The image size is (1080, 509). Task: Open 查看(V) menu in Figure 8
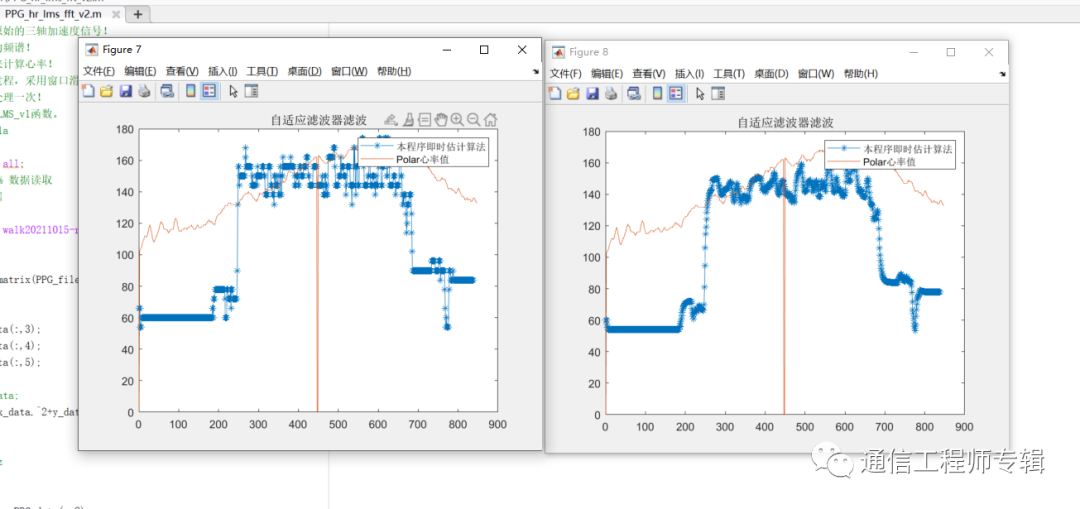(x=649, y=74)
